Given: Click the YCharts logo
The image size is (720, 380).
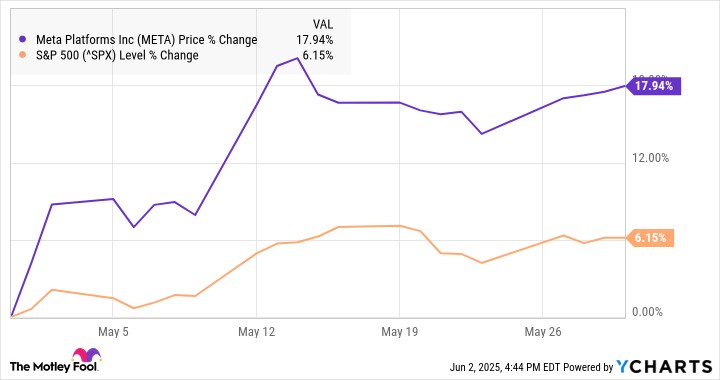Looking at the screenshot, I should (664, 366).
